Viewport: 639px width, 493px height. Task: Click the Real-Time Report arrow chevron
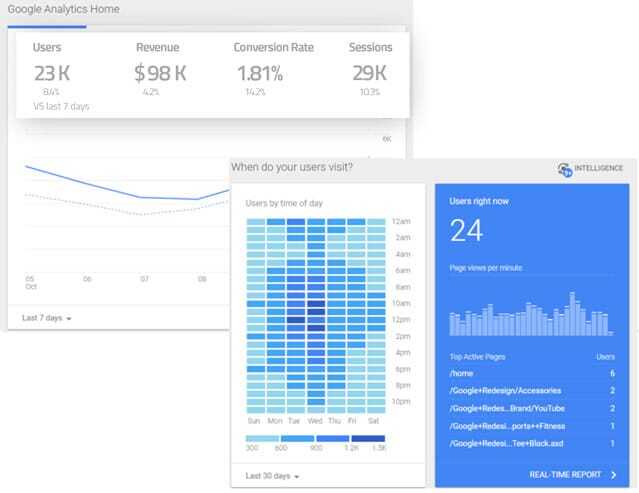(x=613, y=474)
